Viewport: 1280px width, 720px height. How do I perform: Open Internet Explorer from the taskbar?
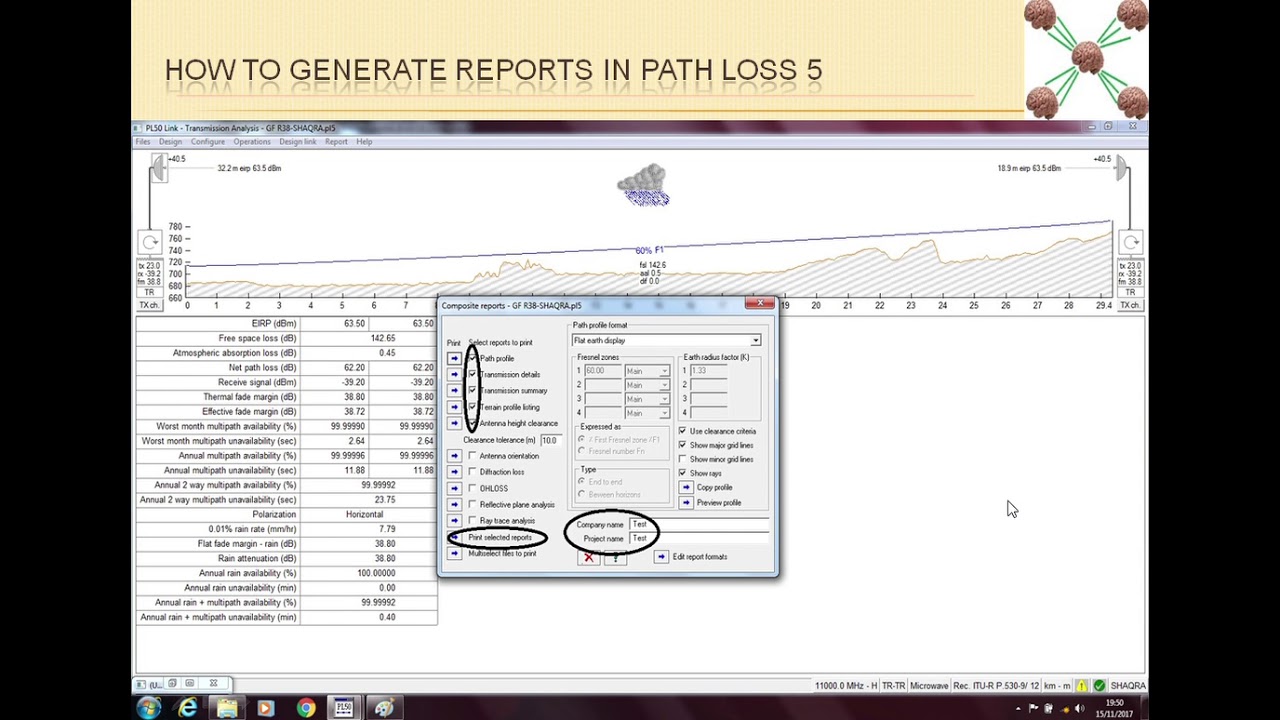click(x=187, y=708)
